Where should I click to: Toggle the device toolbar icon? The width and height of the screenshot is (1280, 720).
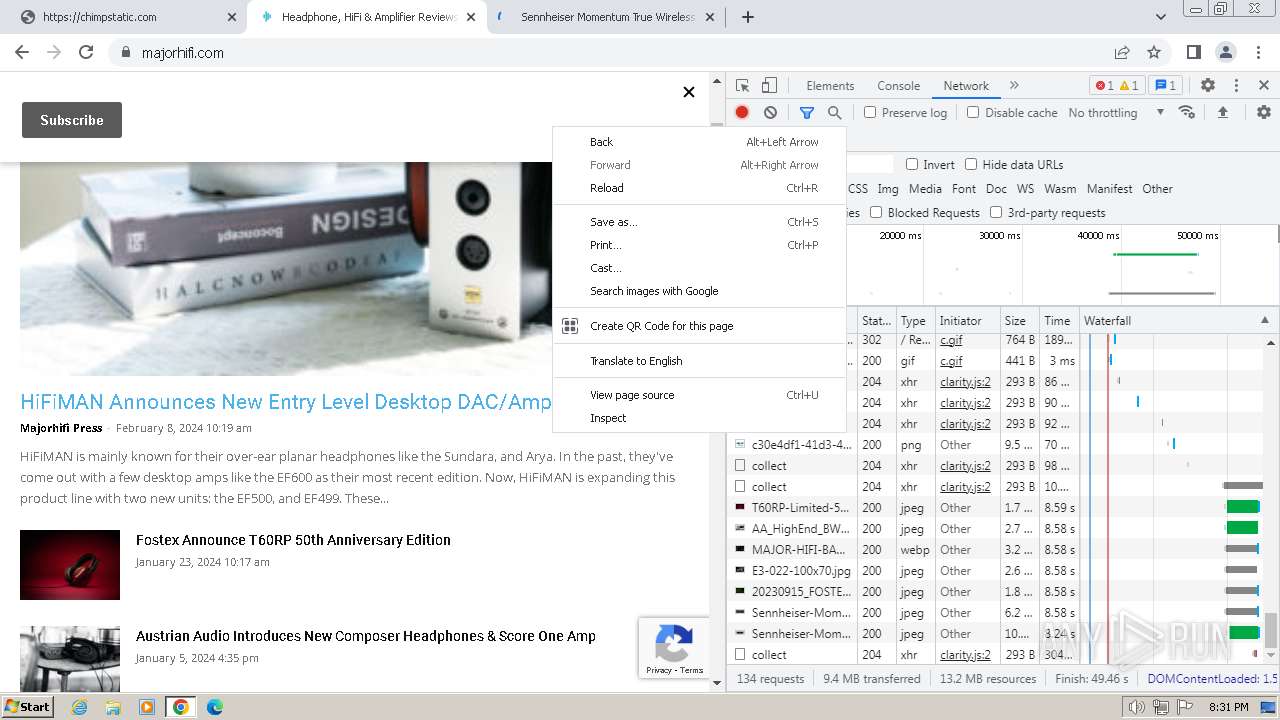[x=769, y=86]
